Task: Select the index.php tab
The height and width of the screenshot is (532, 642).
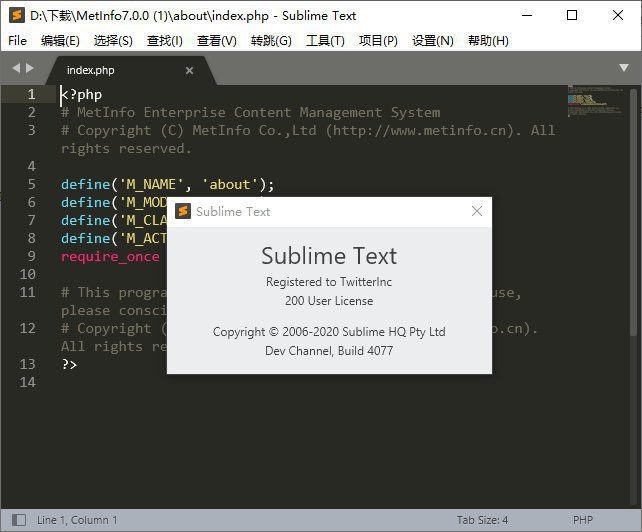Action: click(x=91, y=70)
